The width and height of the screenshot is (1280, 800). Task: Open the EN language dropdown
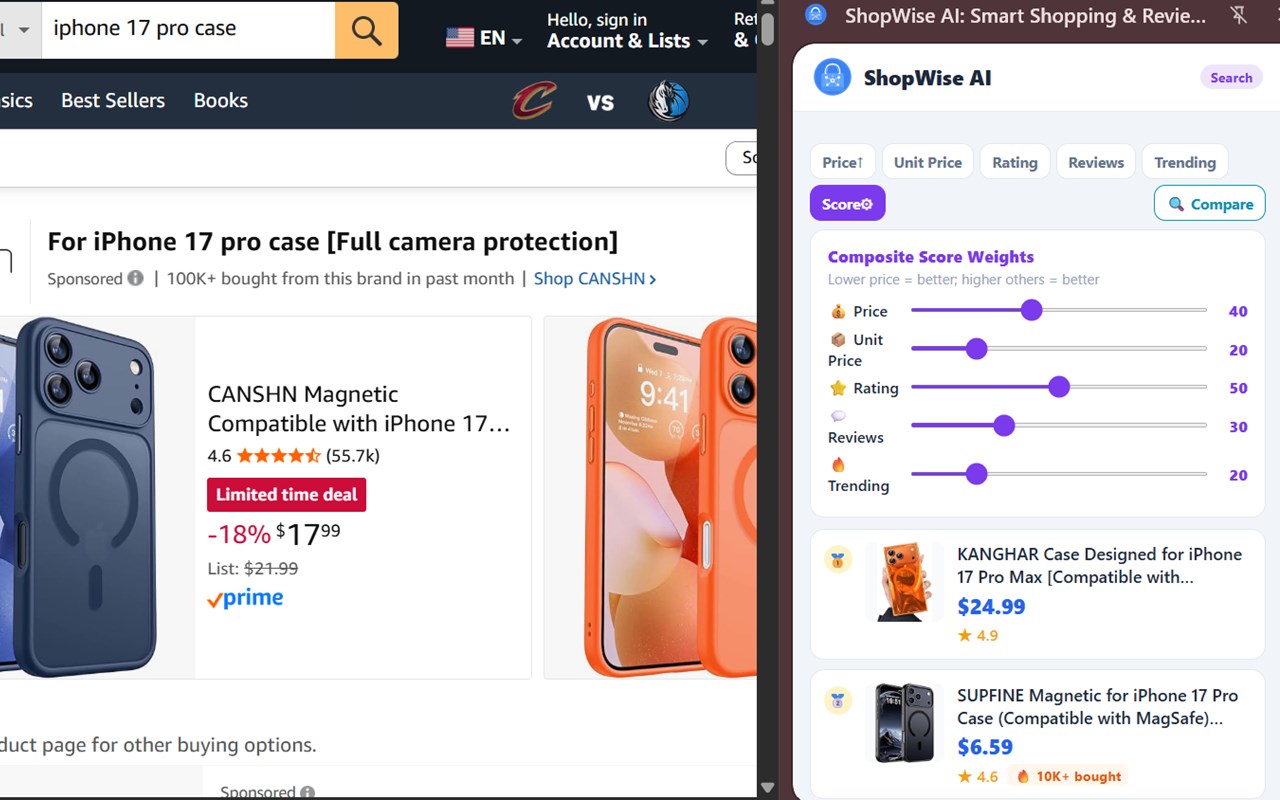484,38
